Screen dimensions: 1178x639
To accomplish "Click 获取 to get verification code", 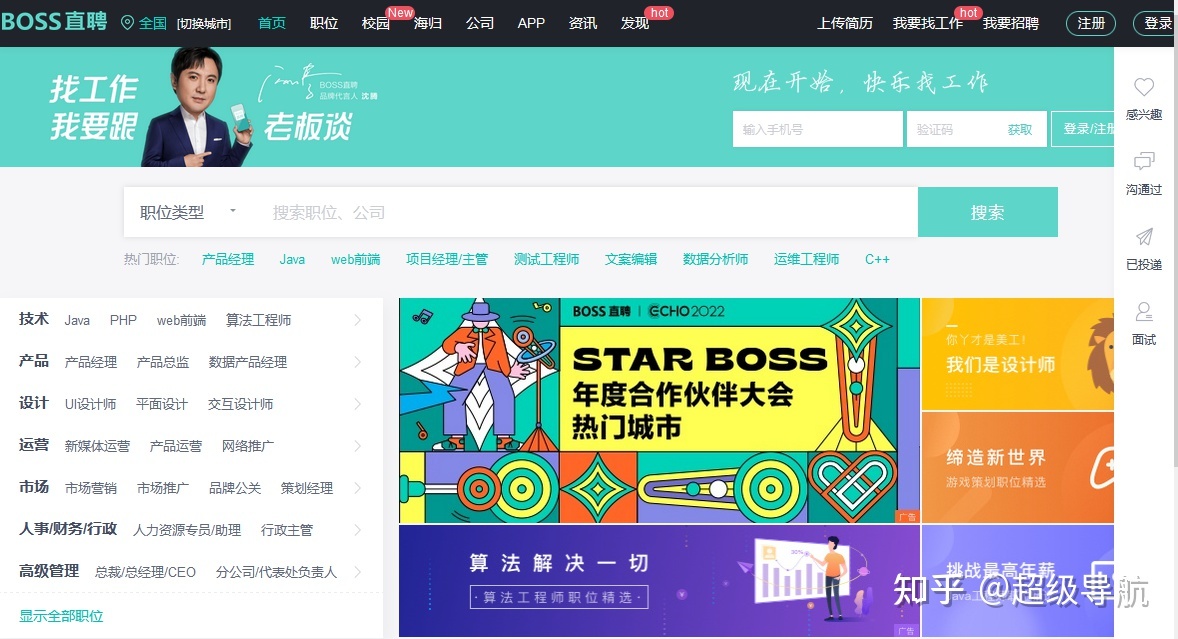I will [1019, 130].
